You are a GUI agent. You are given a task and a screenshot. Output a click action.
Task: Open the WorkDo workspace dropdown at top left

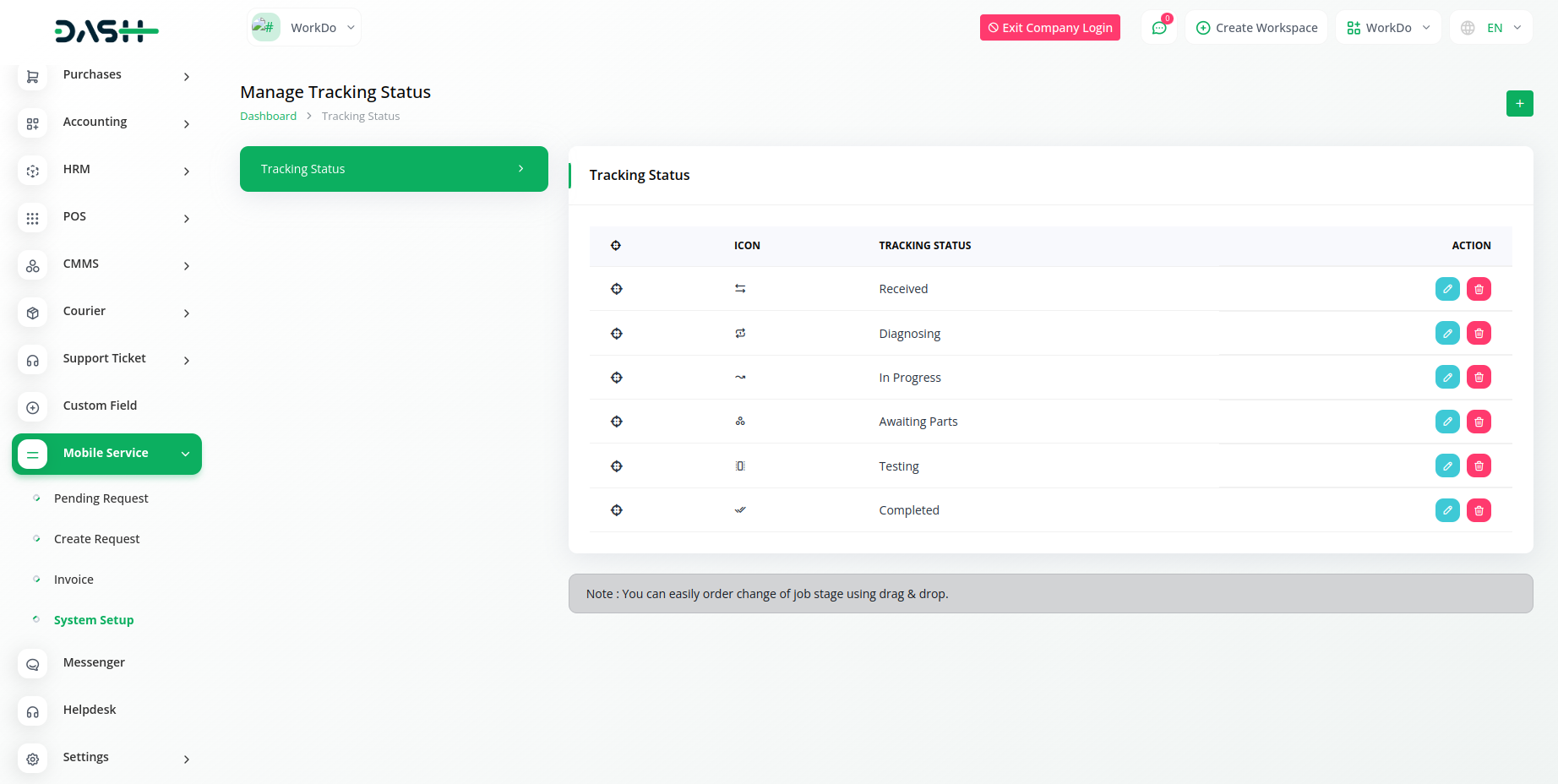[x=304, y=28]
